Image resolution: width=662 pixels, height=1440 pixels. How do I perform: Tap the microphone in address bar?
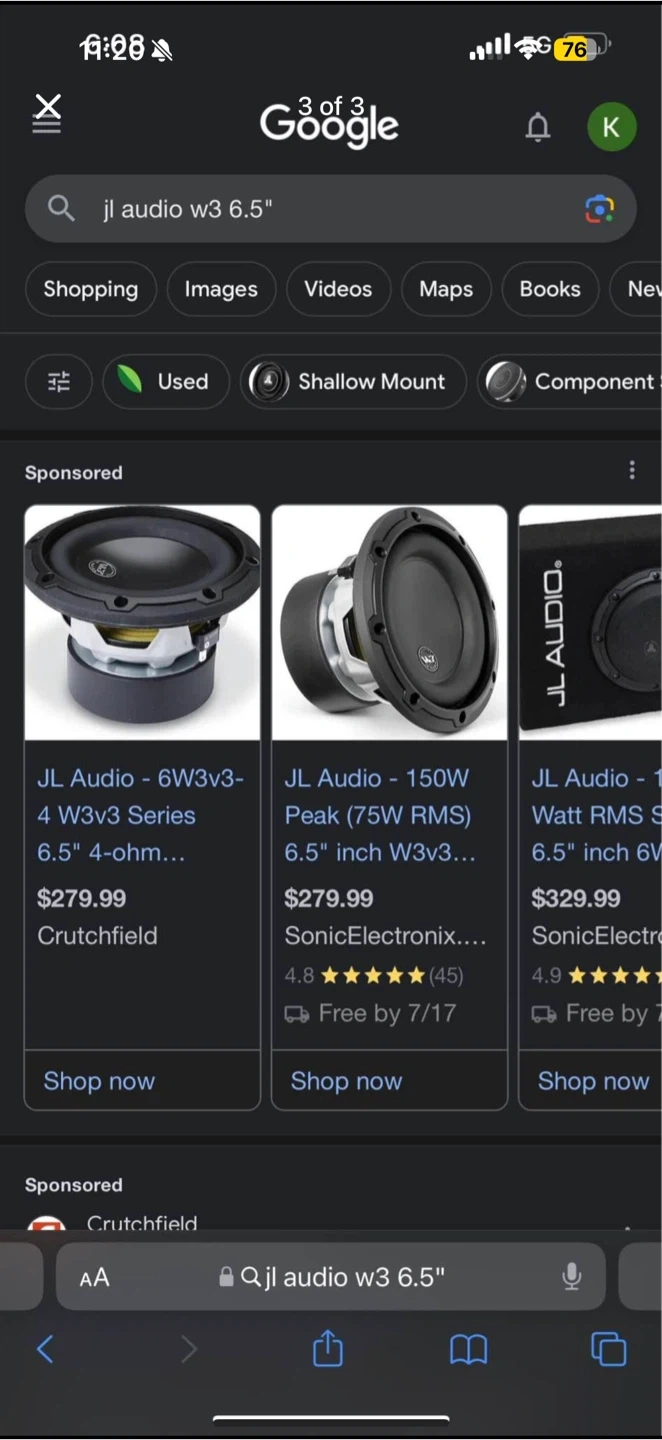pos(572,1277)
